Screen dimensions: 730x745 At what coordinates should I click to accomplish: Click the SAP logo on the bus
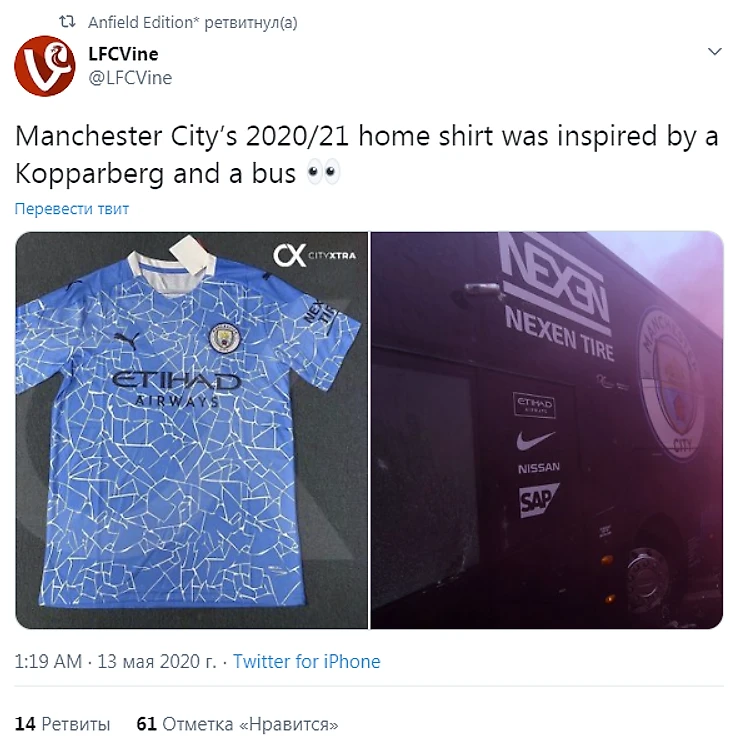pyautogui.click(x=538, y=500)
